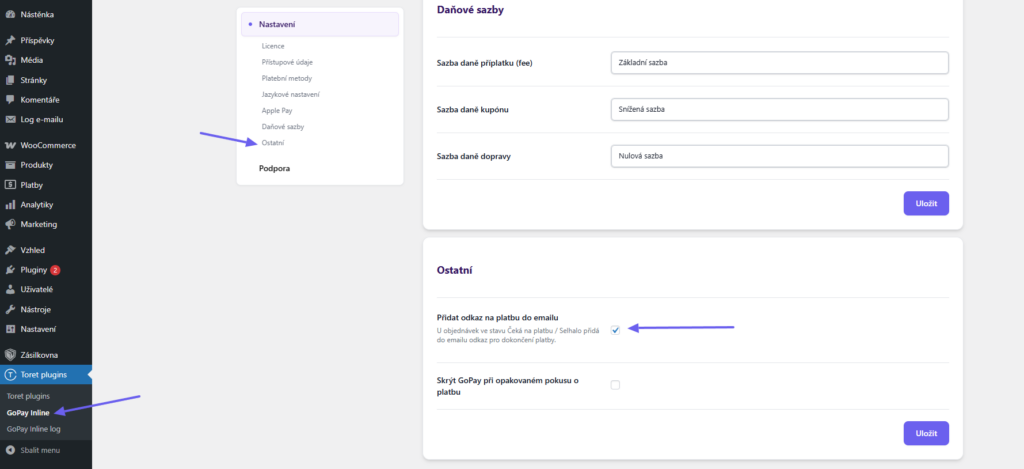Go to Licence settings section

(x=273, y=46)
